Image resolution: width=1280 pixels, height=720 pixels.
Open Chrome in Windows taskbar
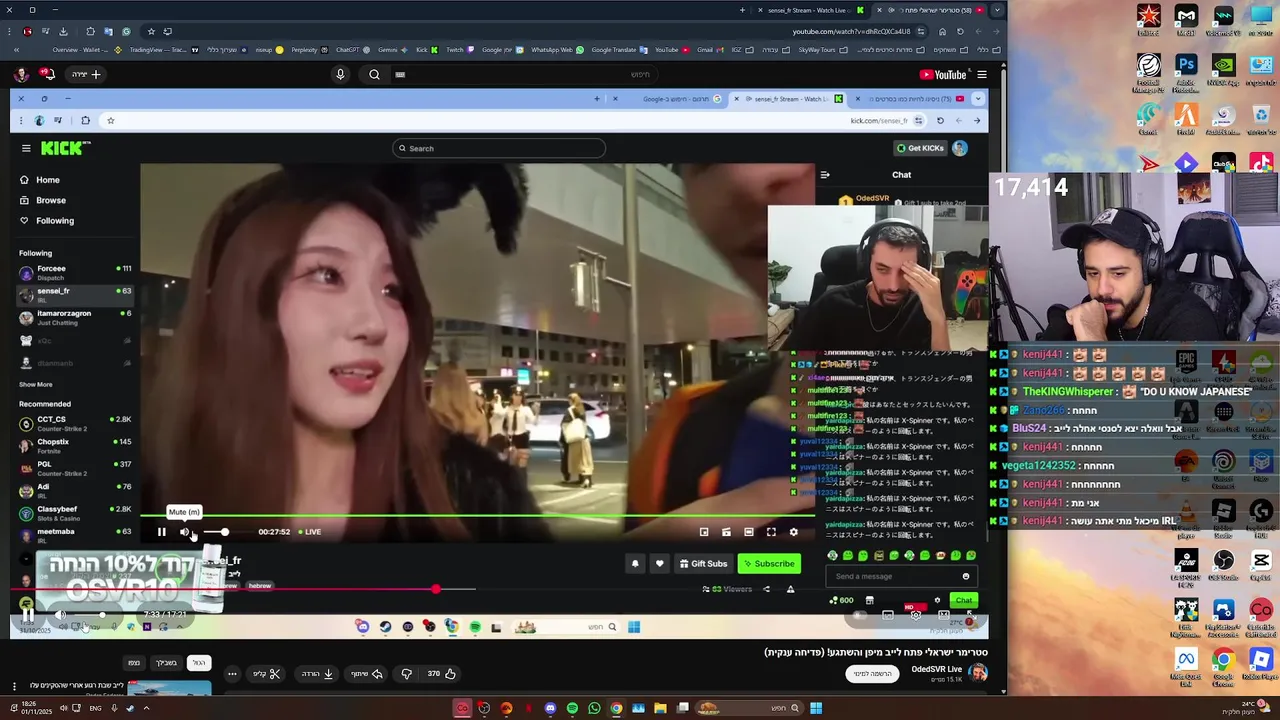616,708
